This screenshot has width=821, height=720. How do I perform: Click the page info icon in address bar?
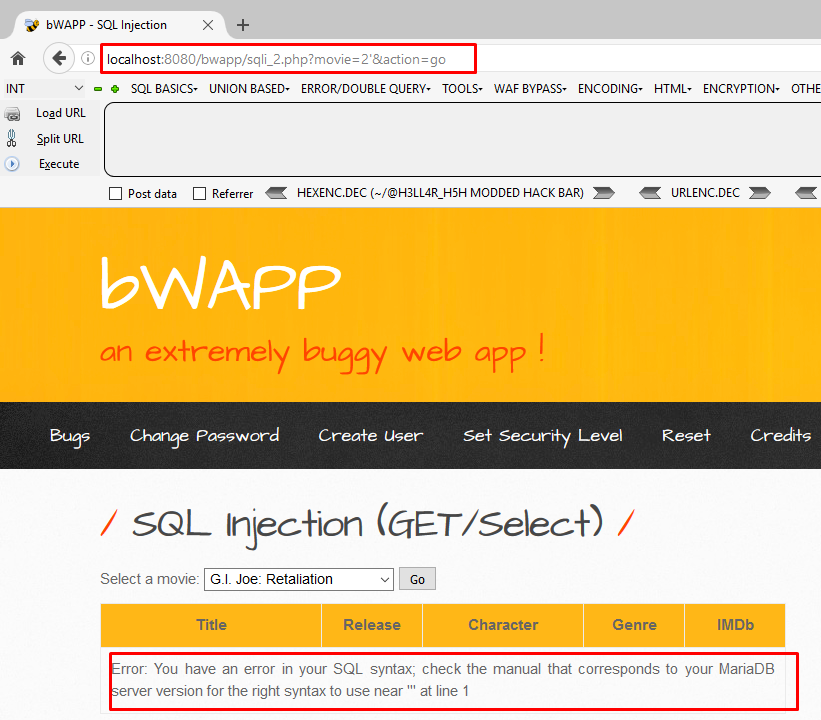(x=88, y=58)
